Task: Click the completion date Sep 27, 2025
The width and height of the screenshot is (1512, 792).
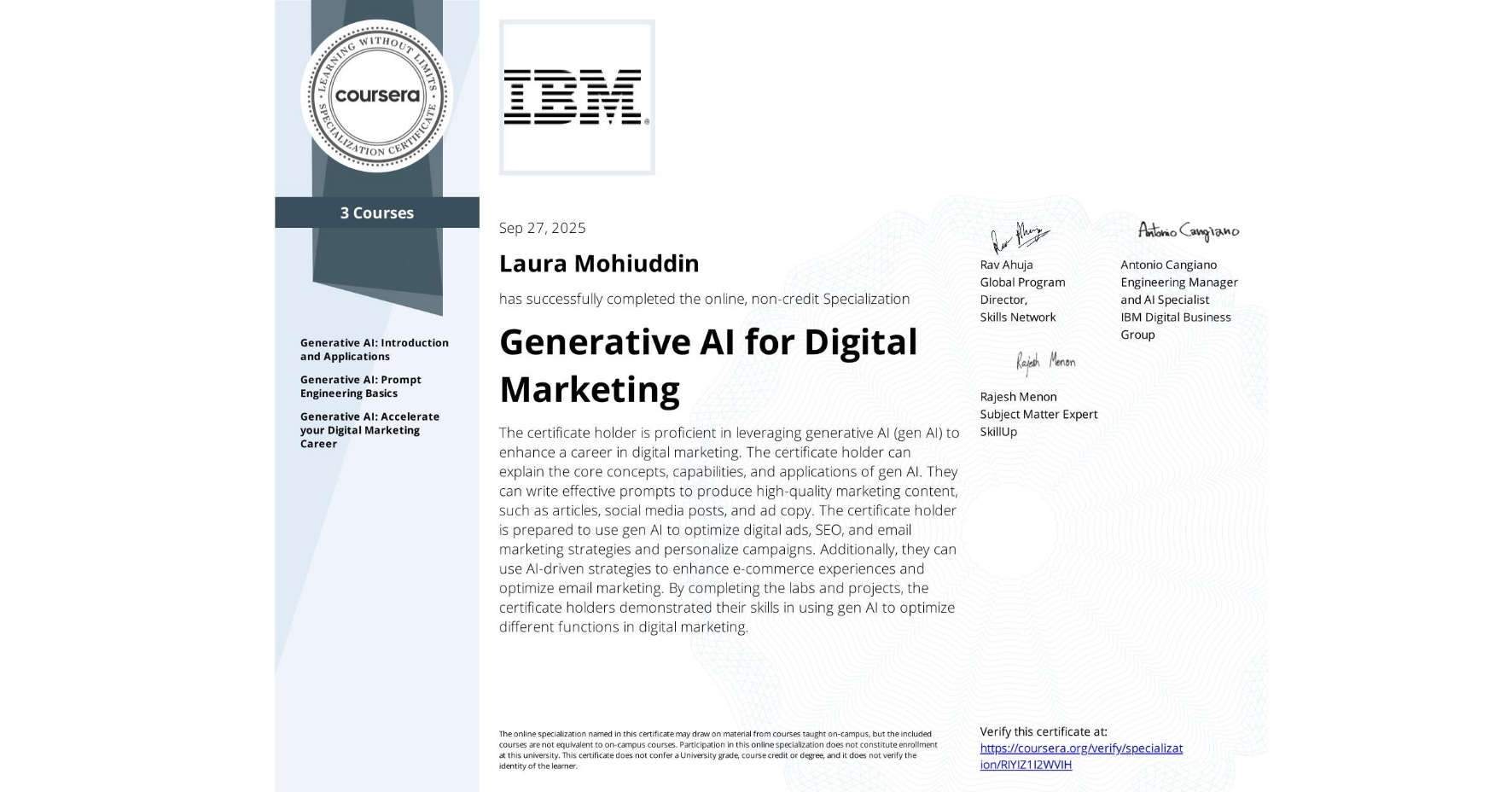Action: (543, 228)
